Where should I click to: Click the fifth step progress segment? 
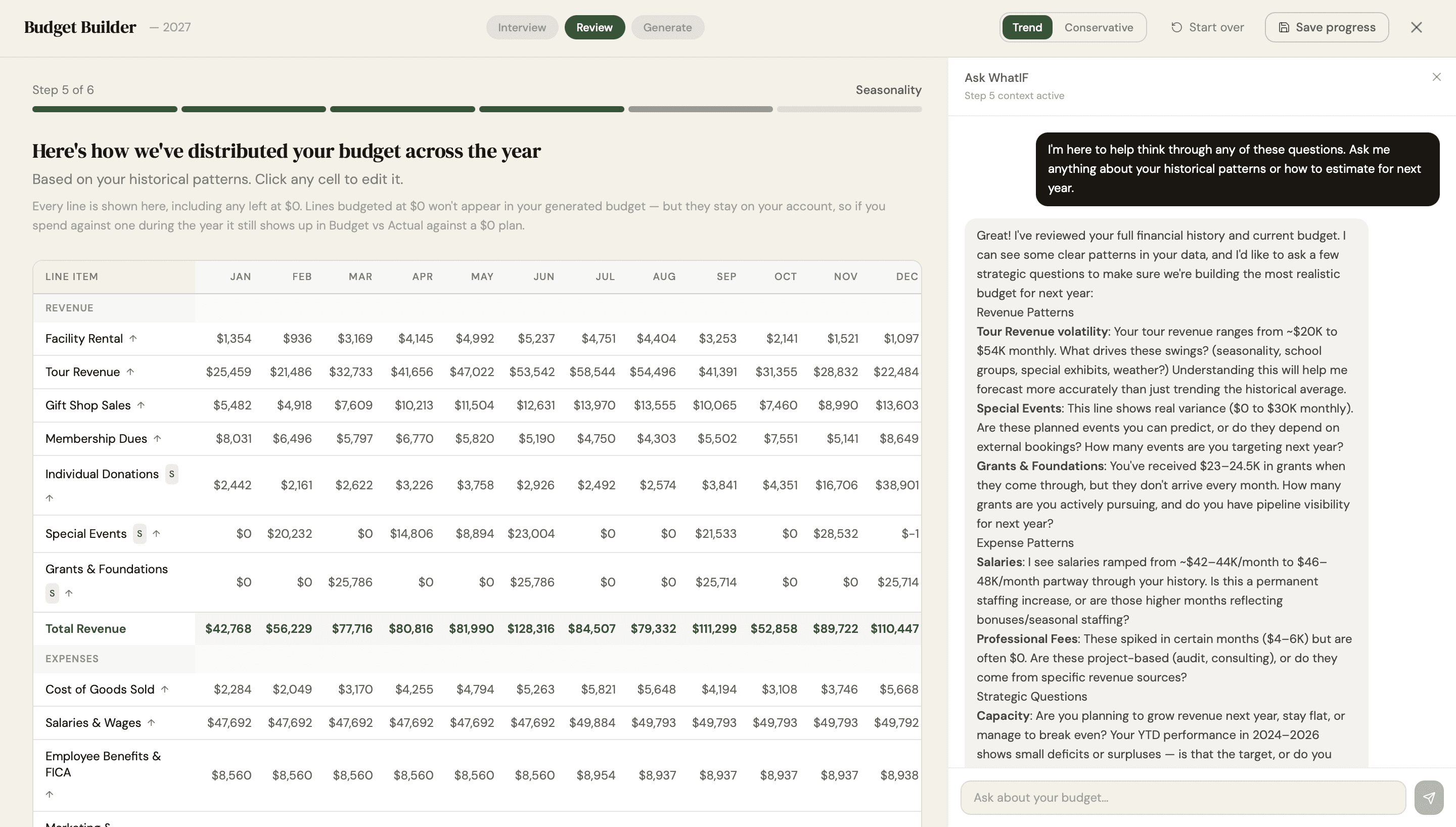[700, 109]
